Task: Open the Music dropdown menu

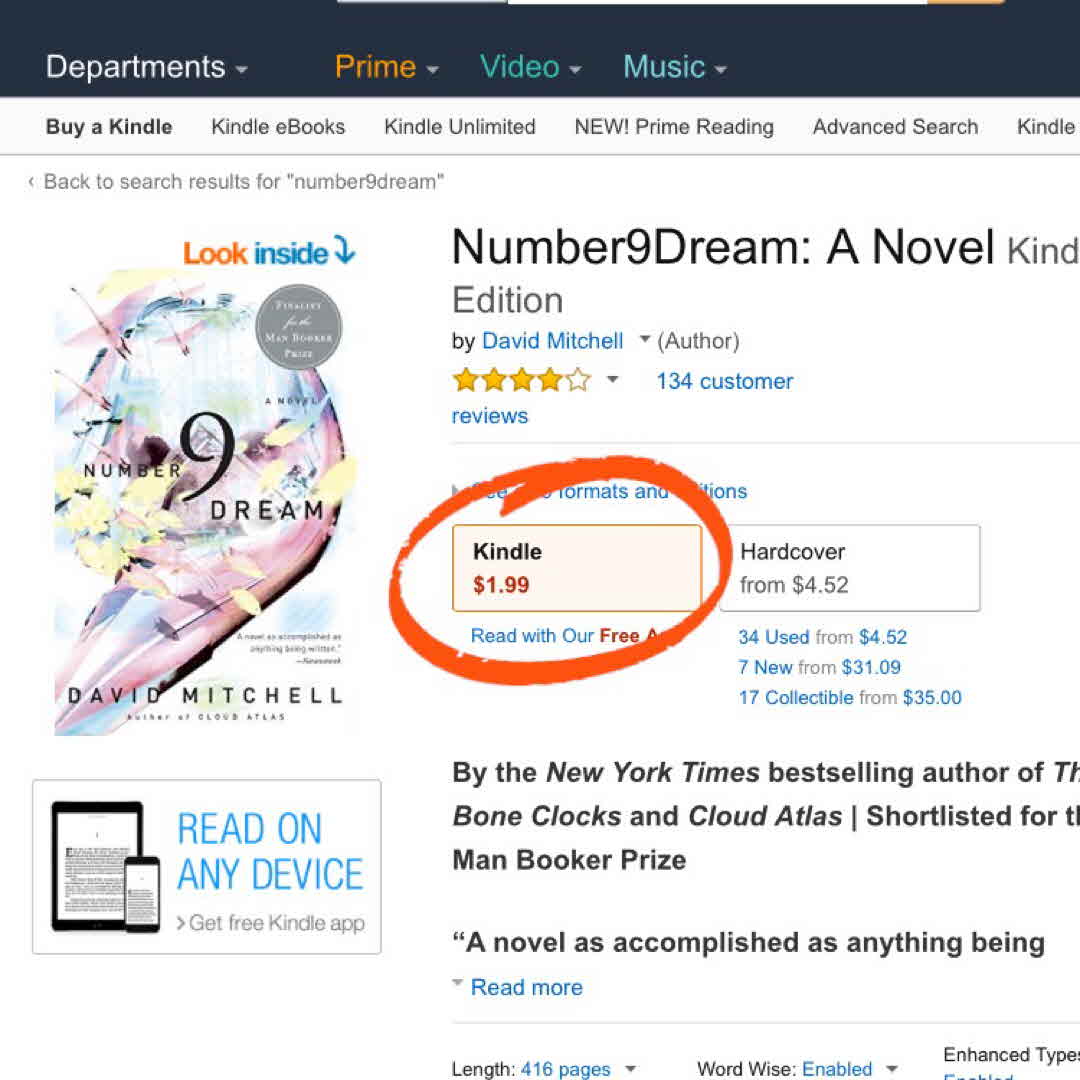Action: pos(674,67)
